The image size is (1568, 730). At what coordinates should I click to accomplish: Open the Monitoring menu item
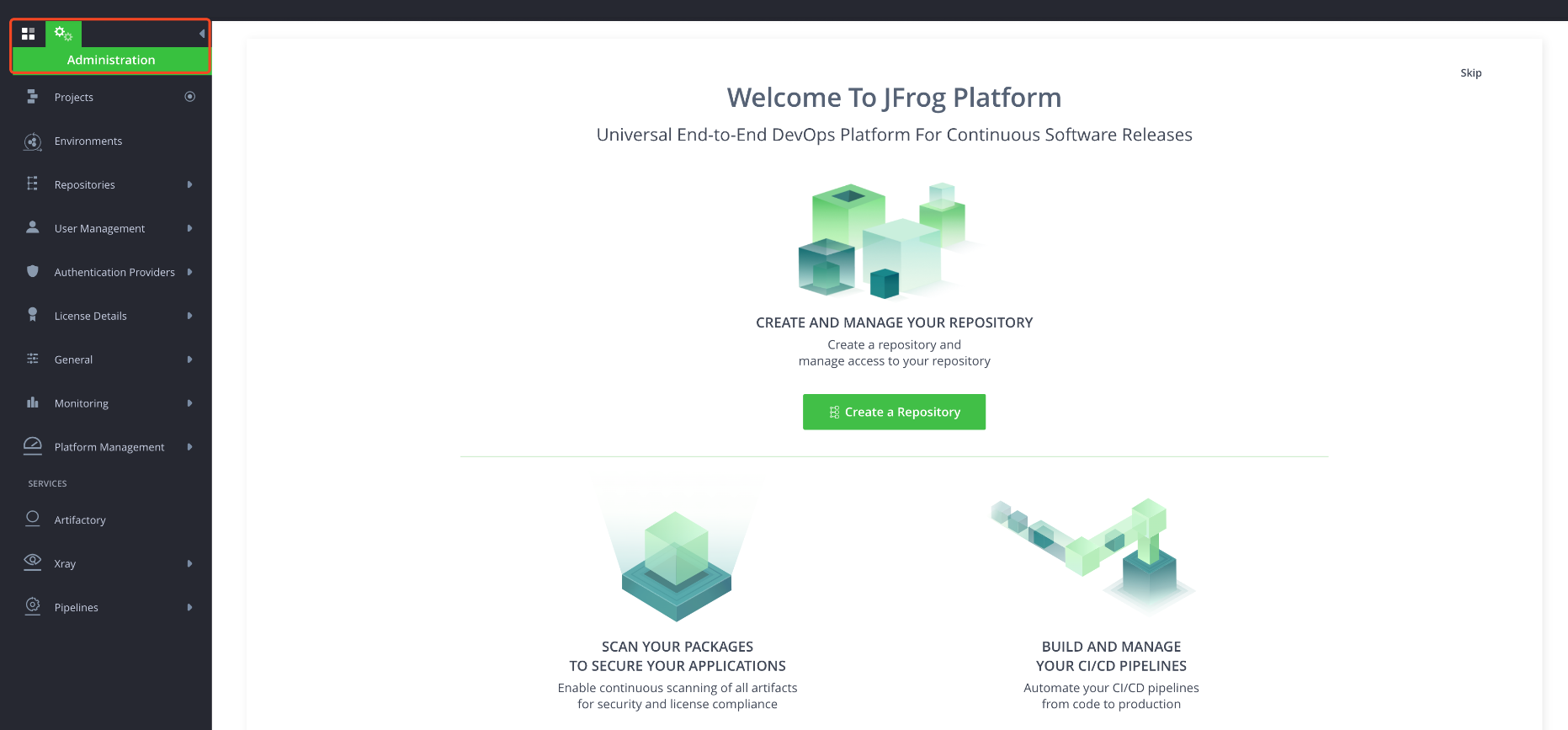pos(82,404)
